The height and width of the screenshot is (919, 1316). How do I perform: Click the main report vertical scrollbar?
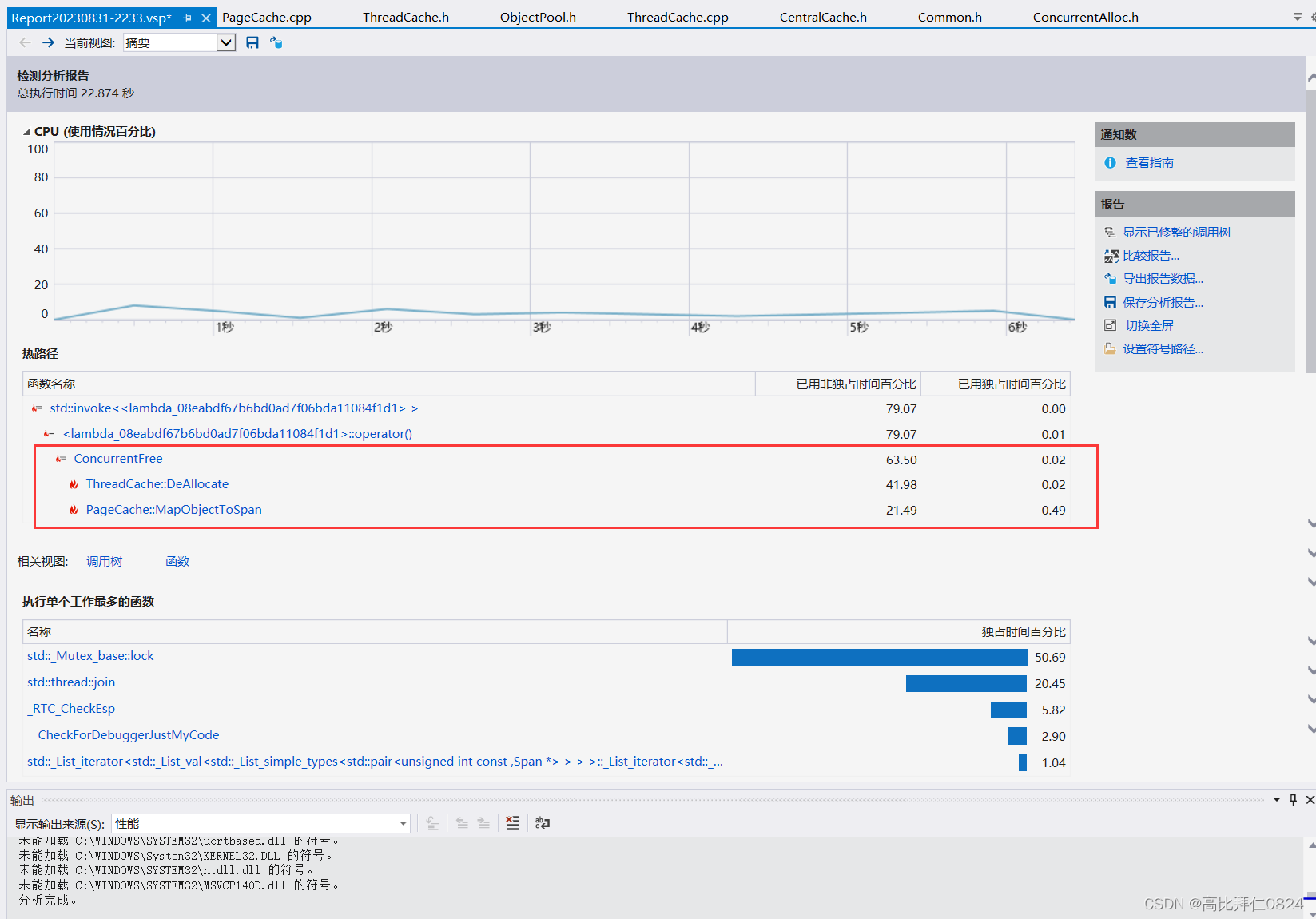click(1310, 232)
